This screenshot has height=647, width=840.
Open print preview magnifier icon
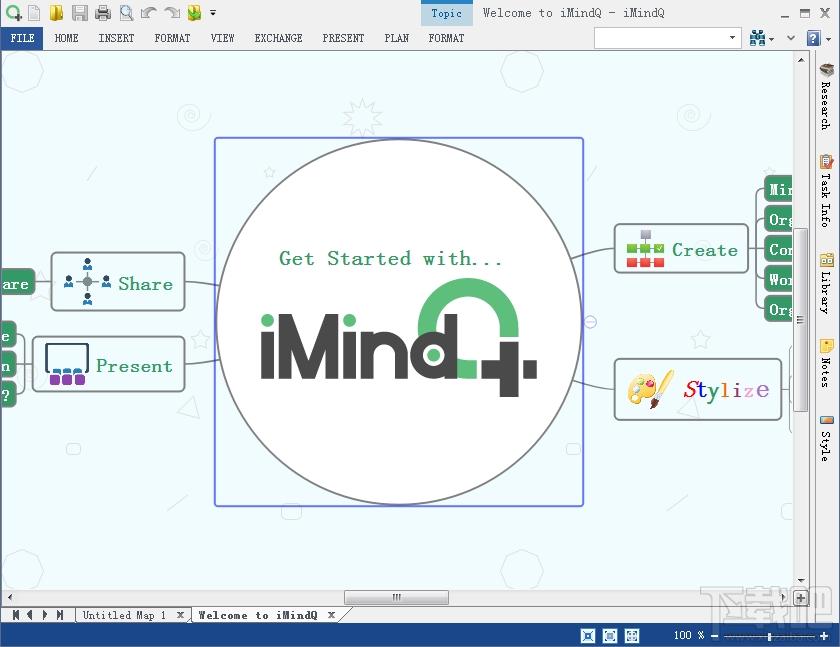pos(126,12)
